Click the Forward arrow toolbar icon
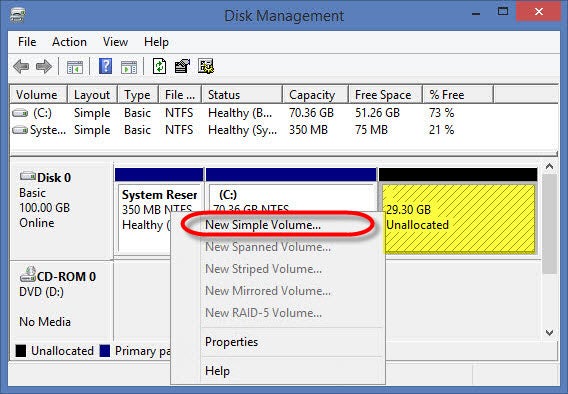The image size is (568, 394). click(x=44, y=67)
